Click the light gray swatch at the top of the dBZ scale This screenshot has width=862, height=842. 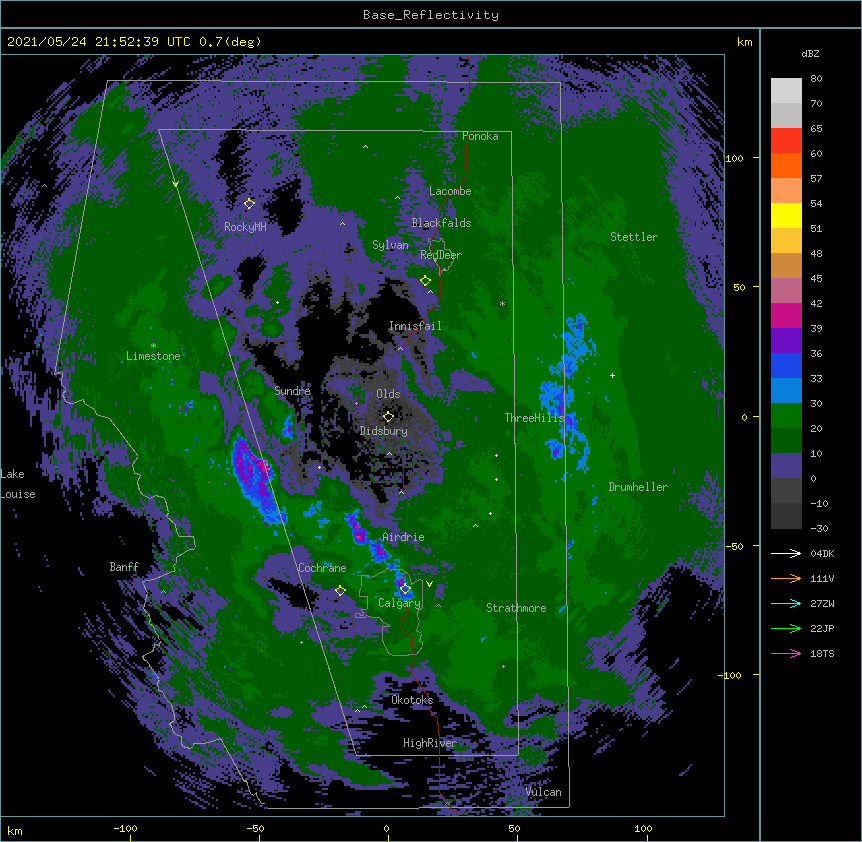click(786, 91)
